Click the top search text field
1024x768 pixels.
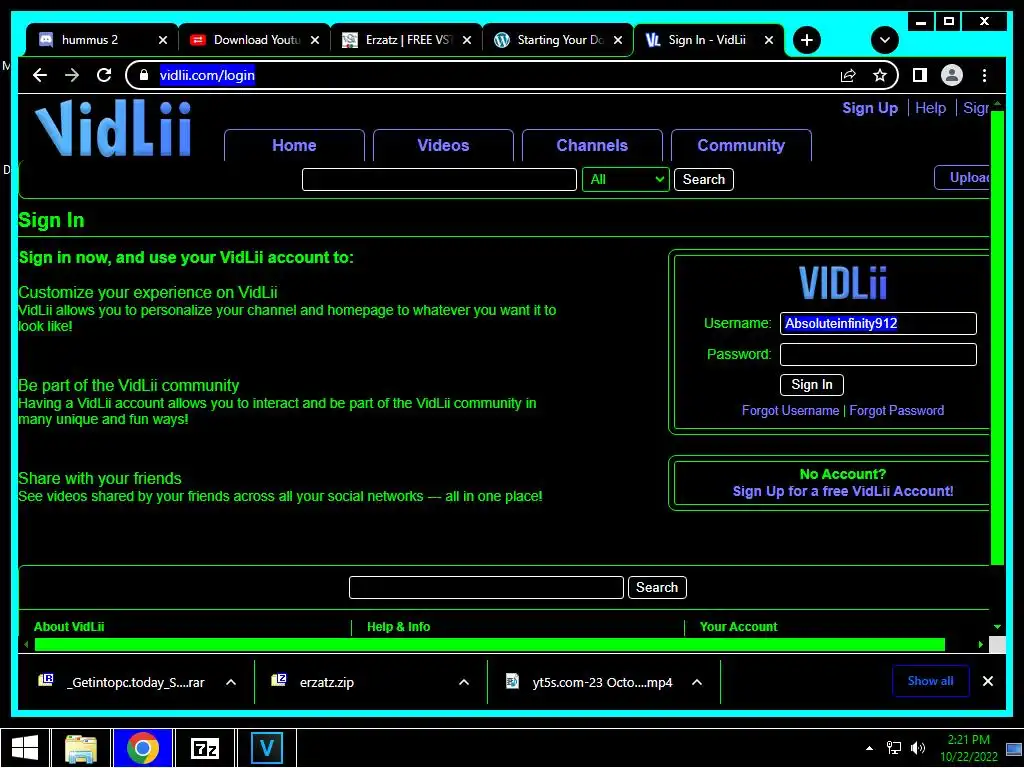click(x=439, y=179)
